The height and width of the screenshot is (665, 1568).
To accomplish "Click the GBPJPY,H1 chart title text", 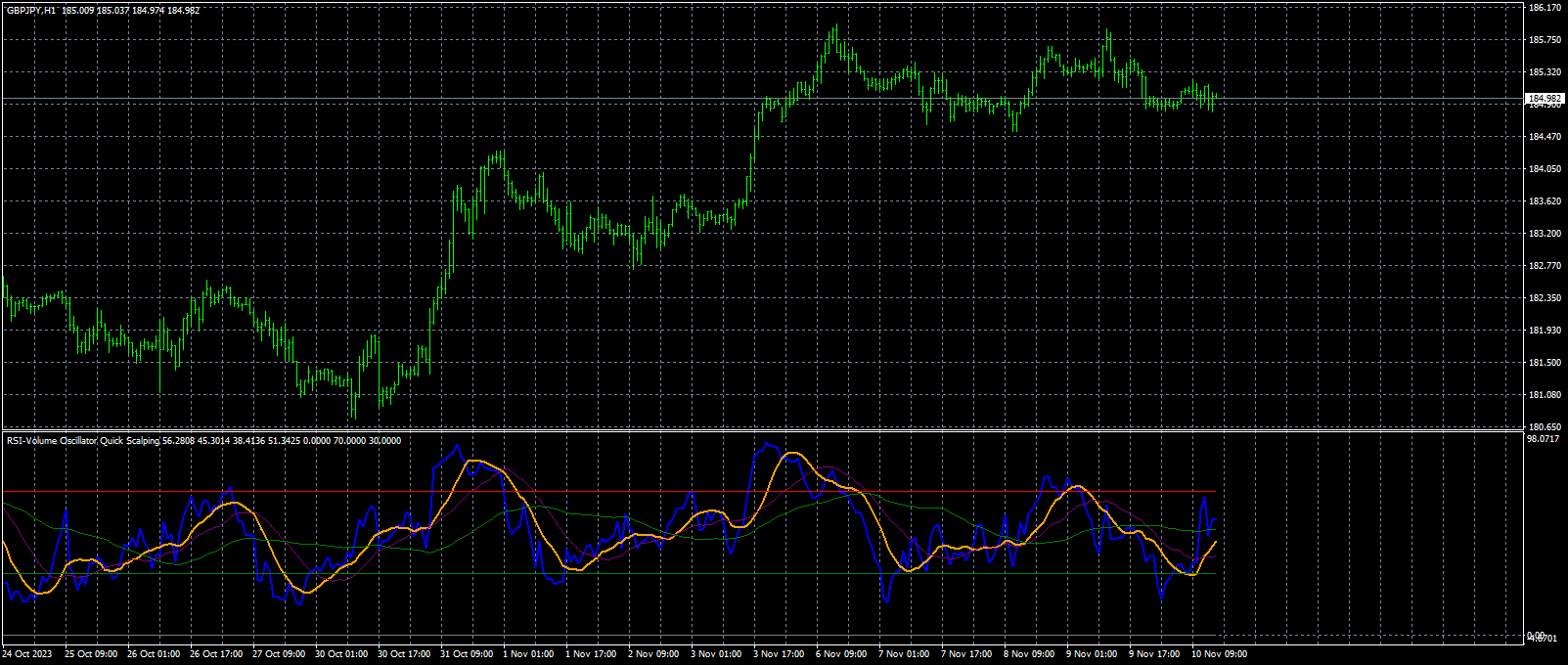I will tap(30, 10).
